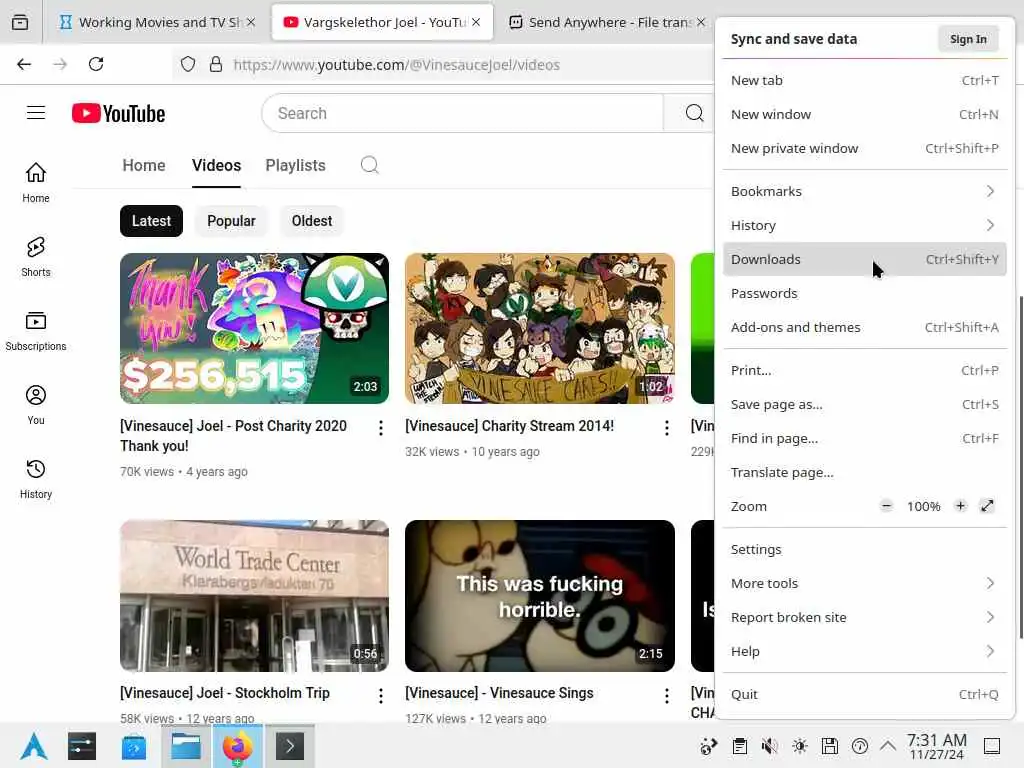Select the Oldest filter chip
1024x768 pixels.
(312, 221)
